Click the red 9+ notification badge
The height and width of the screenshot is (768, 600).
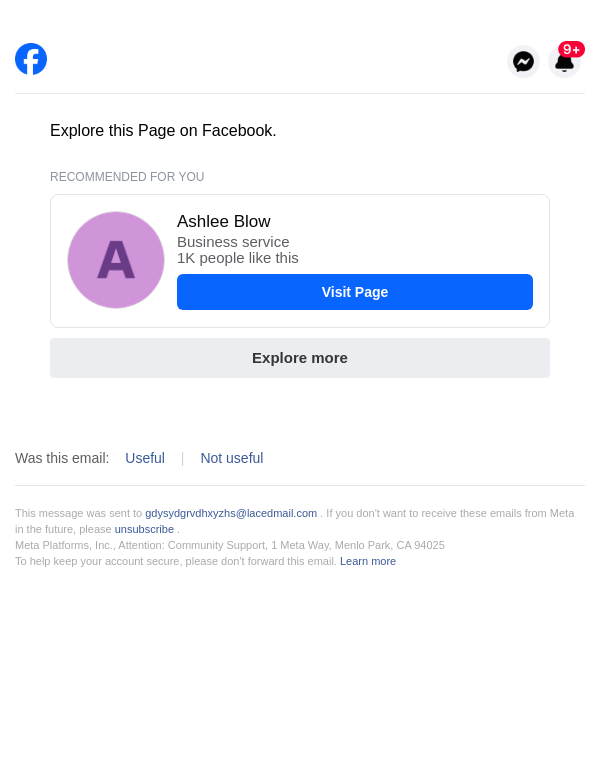pyautogui.click(x=572, y=49)
